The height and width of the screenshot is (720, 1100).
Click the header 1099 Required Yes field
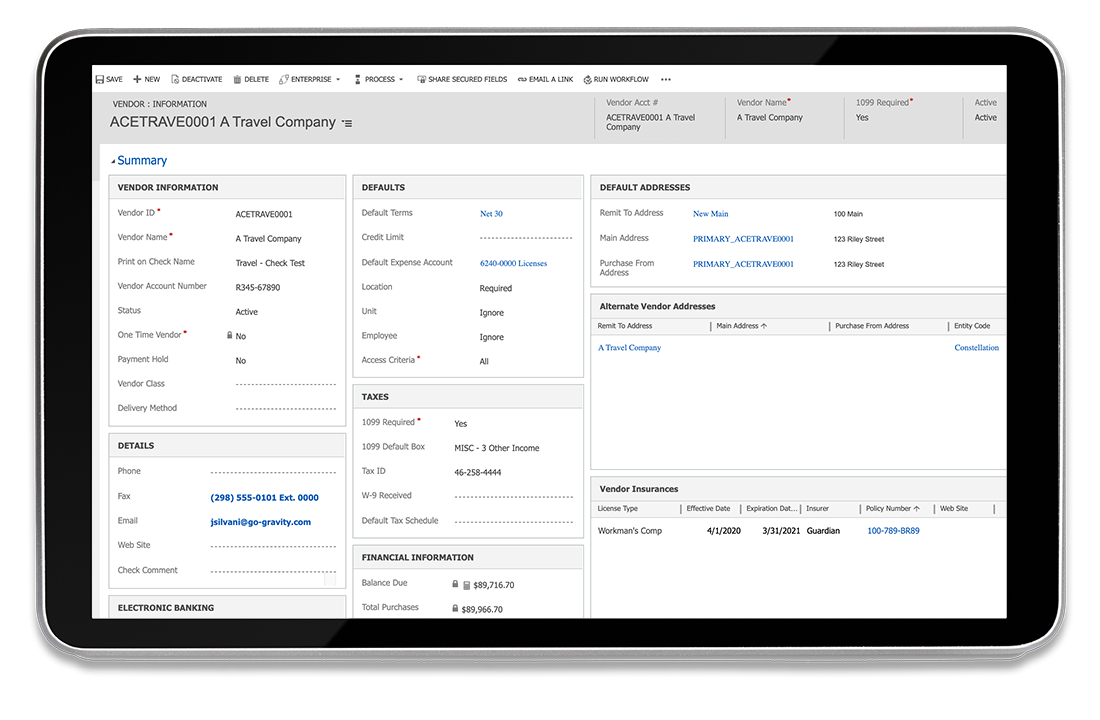[x=862, y=118]
